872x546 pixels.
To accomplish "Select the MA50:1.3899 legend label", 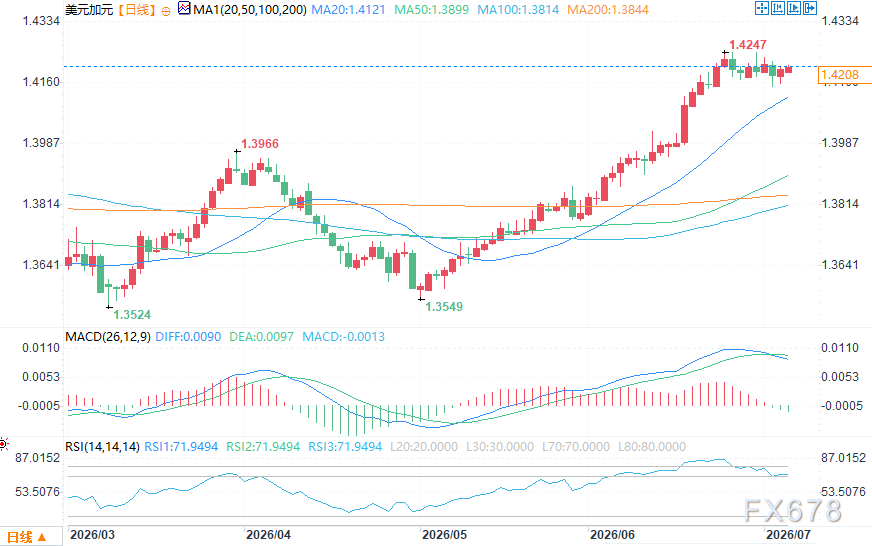I will (432, 9).
